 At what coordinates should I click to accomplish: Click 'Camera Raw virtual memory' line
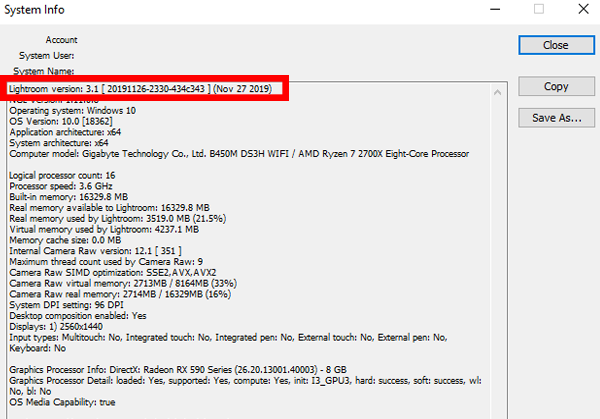pos(123,283)
